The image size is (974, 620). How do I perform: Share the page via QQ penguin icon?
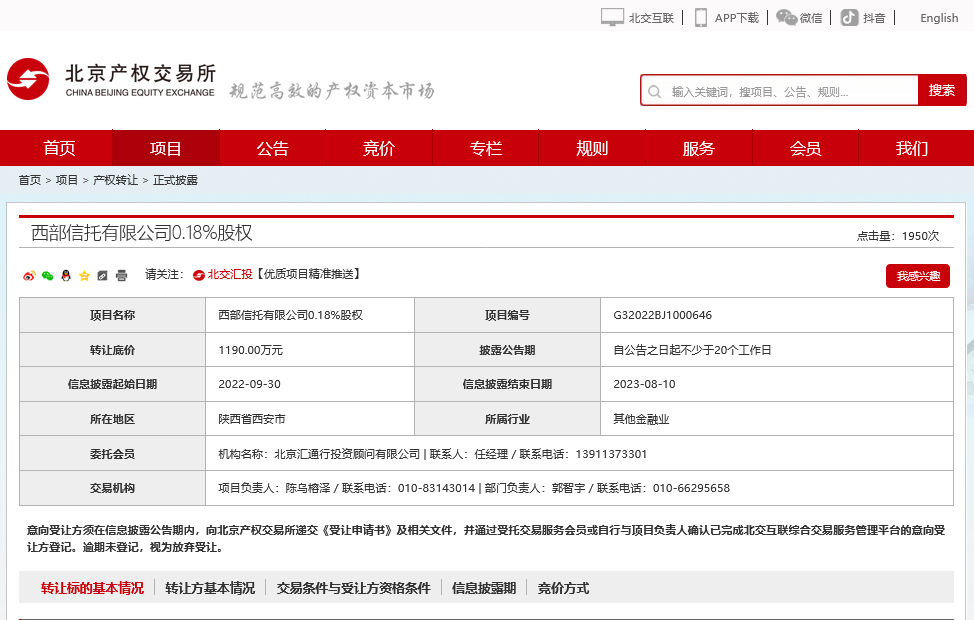point(65,275)
